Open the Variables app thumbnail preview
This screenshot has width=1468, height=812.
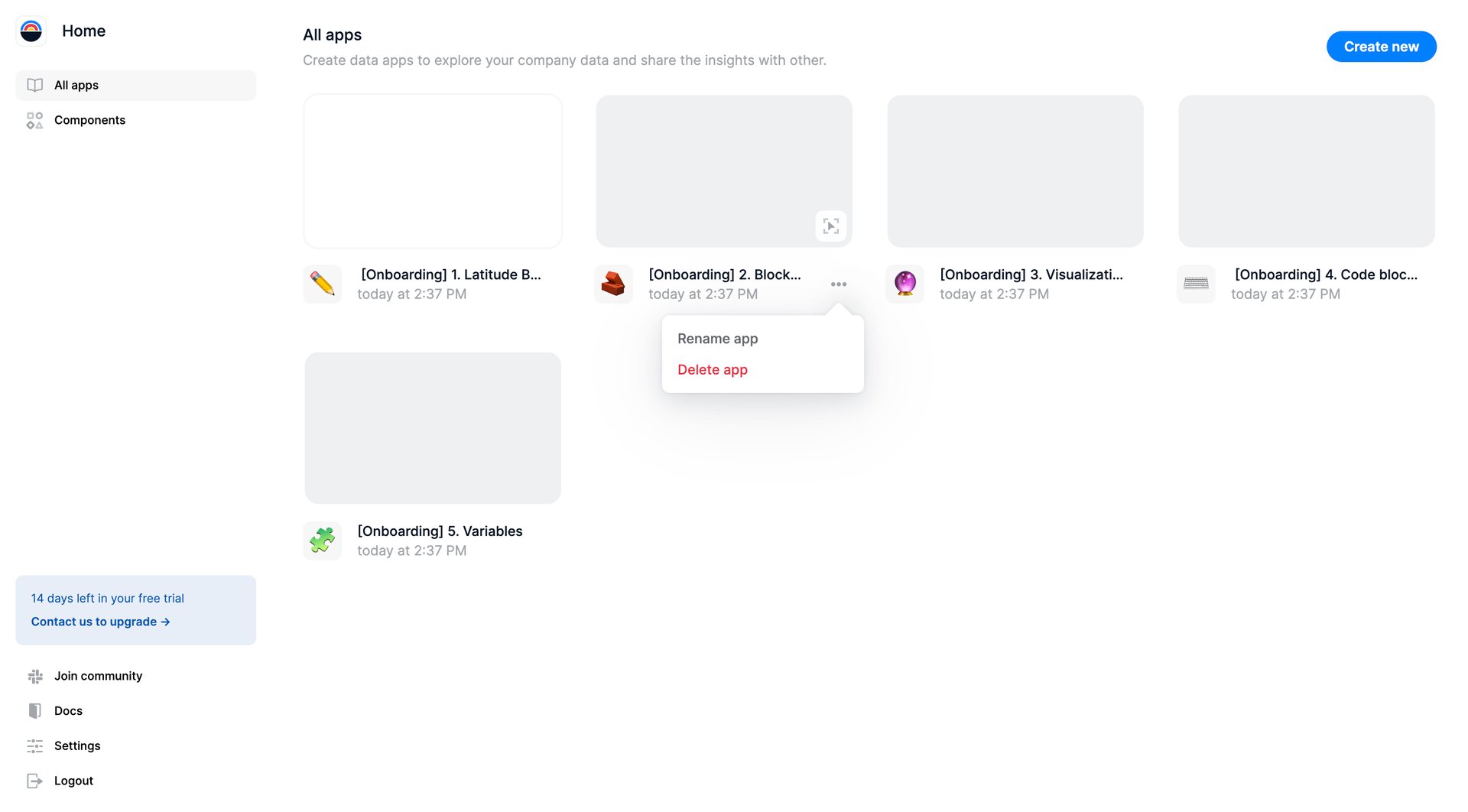point(432,428)
